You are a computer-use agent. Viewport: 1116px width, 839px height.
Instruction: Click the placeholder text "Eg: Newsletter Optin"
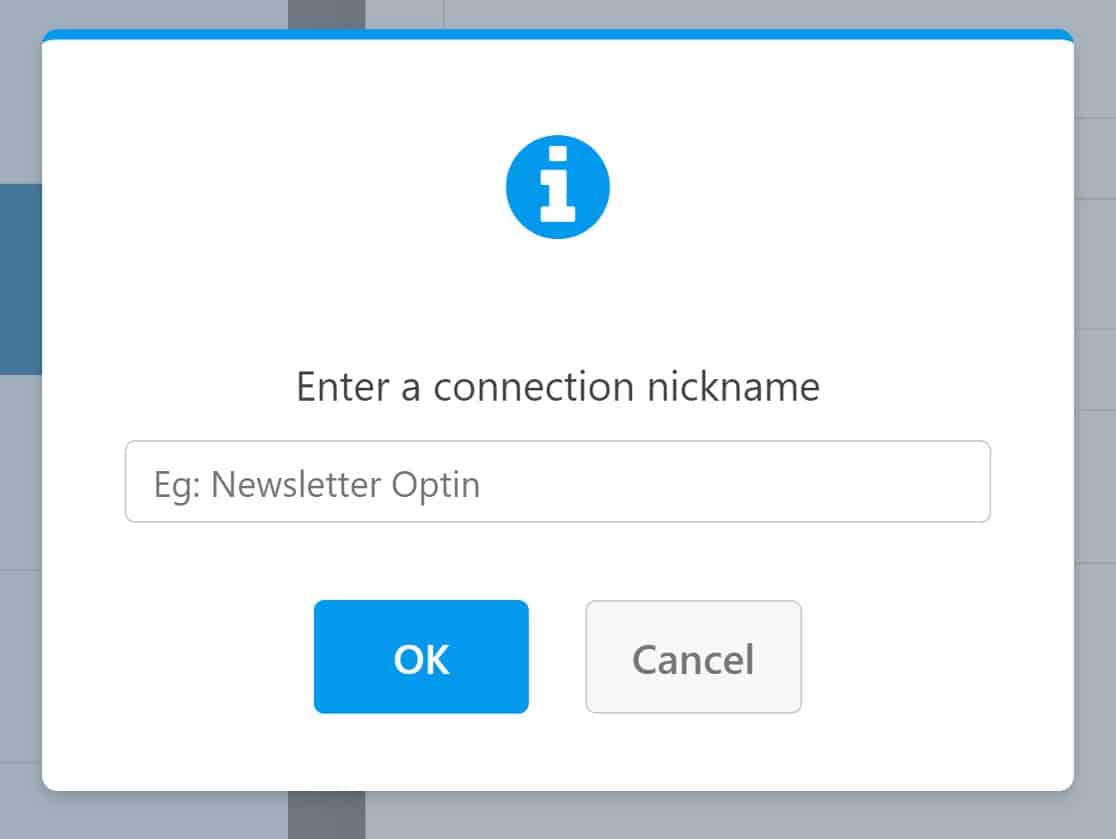pyautogui.click(x=317, y=485)
